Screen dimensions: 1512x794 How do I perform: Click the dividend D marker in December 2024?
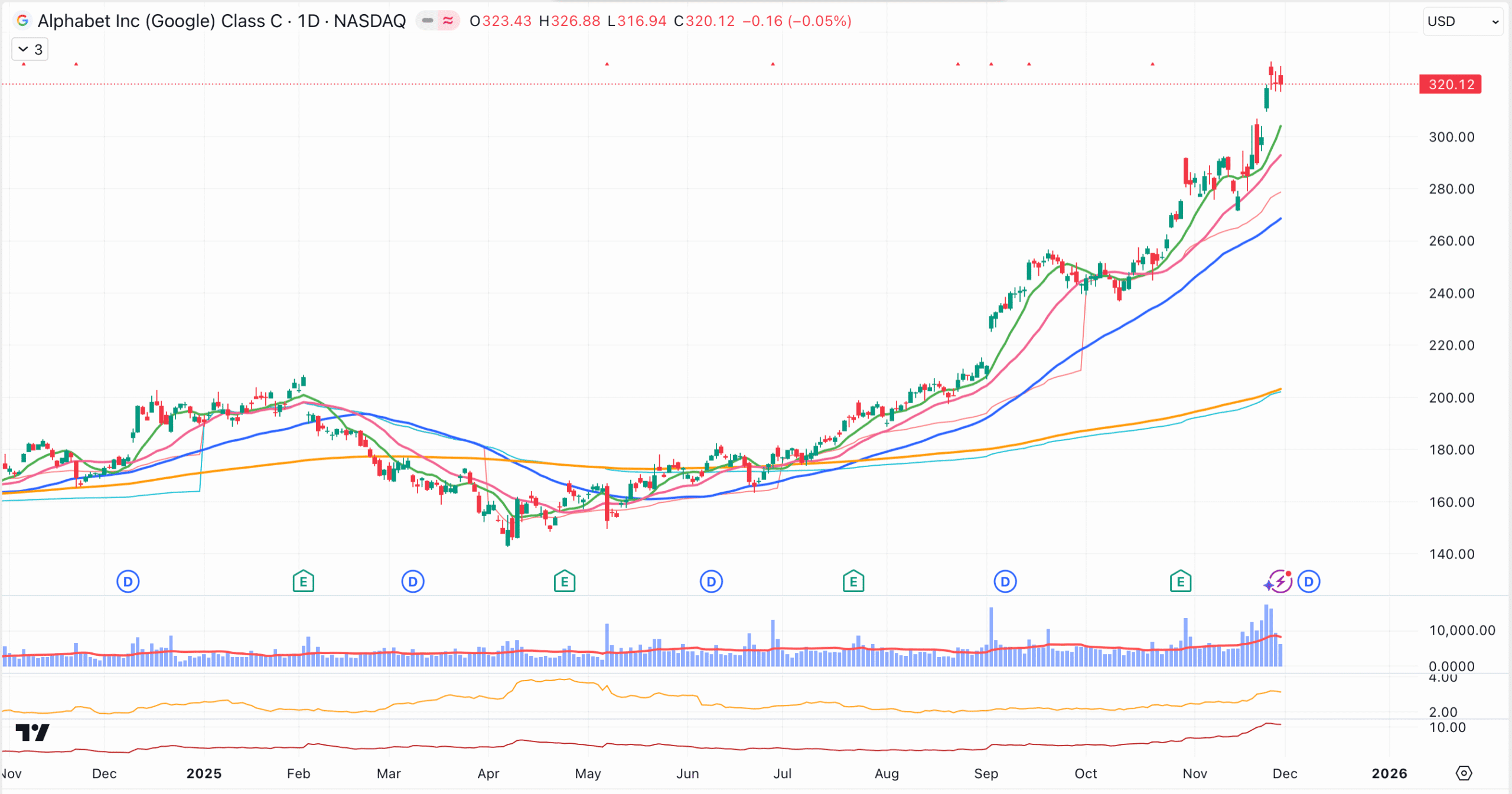(x=128, y=582)
